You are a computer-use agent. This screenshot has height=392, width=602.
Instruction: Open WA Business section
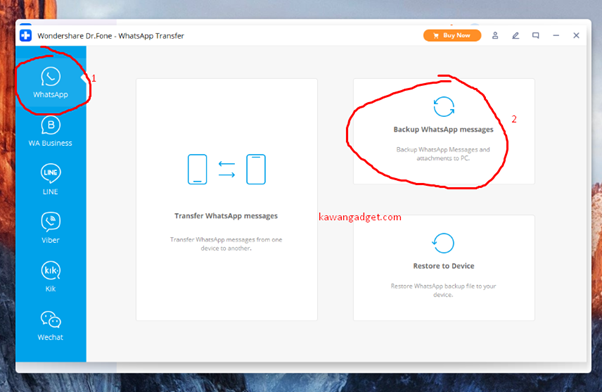[x=50, y=131]
